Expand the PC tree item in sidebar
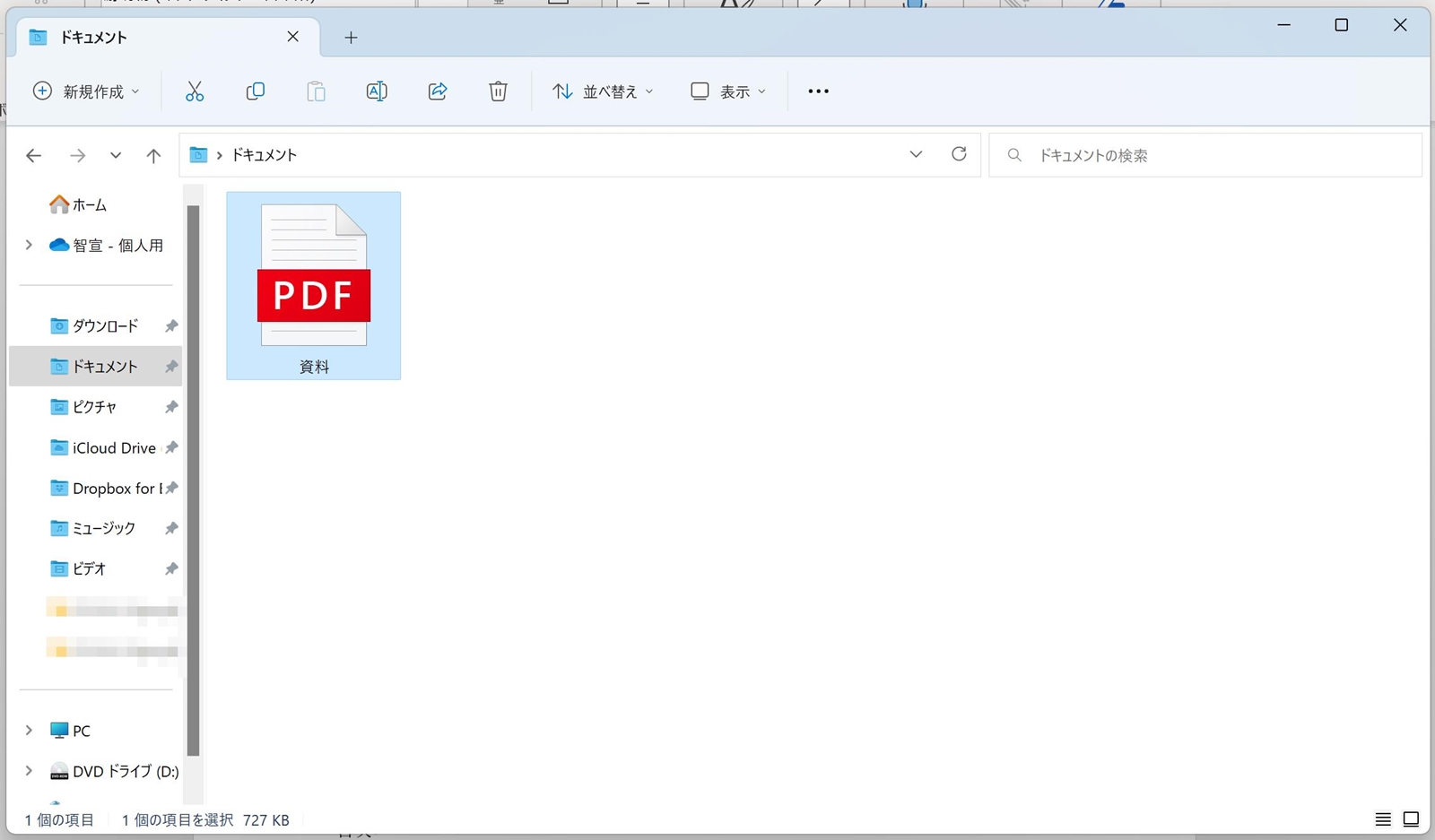 [x=29, y=730]
